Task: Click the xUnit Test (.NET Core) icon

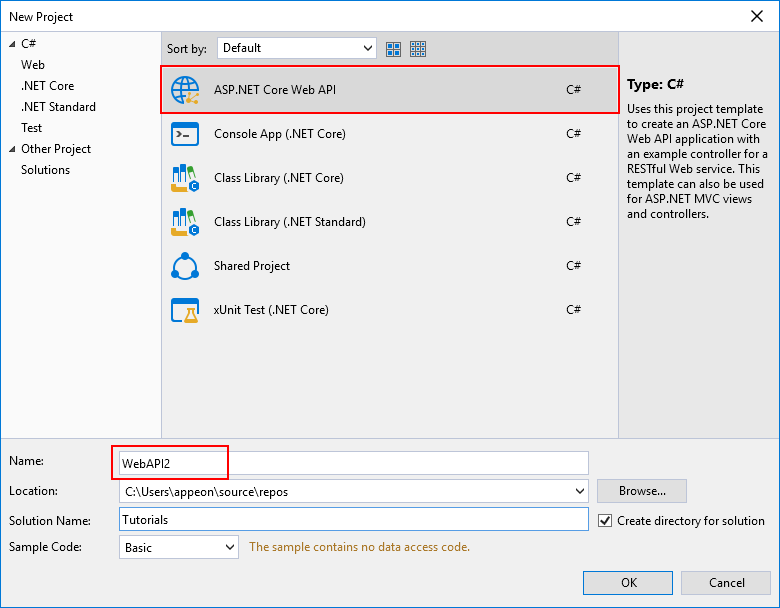Action: point(186,310)
